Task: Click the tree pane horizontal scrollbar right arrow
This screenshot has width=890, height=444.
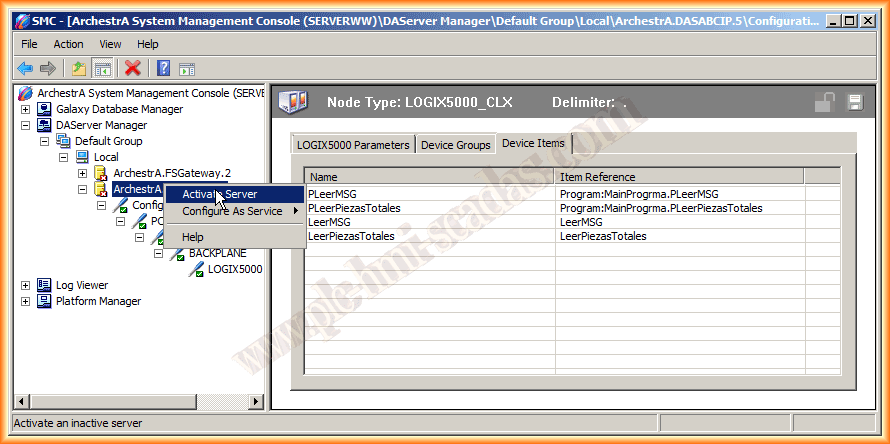Action: pyautogui.click(x=256, y=401)
